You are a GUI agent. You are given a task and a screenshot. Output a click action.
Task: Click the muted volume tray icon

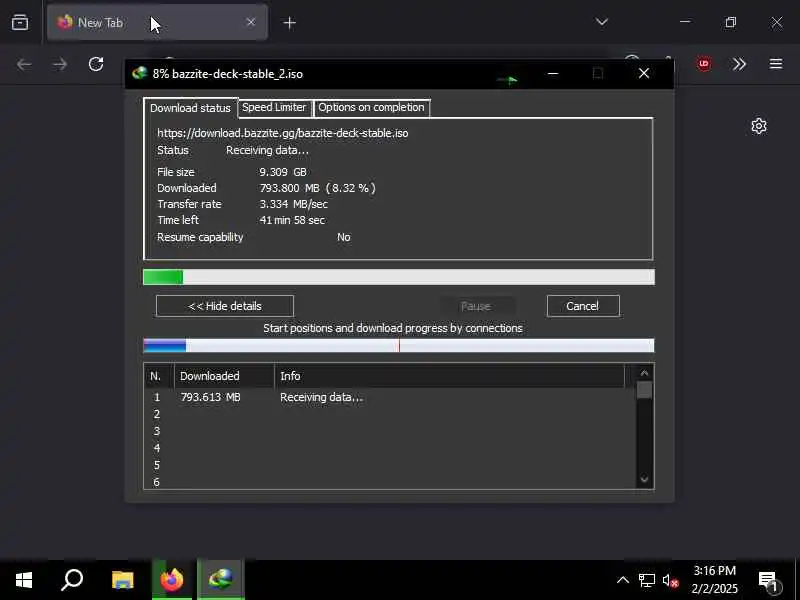click(x=670, y=580)
